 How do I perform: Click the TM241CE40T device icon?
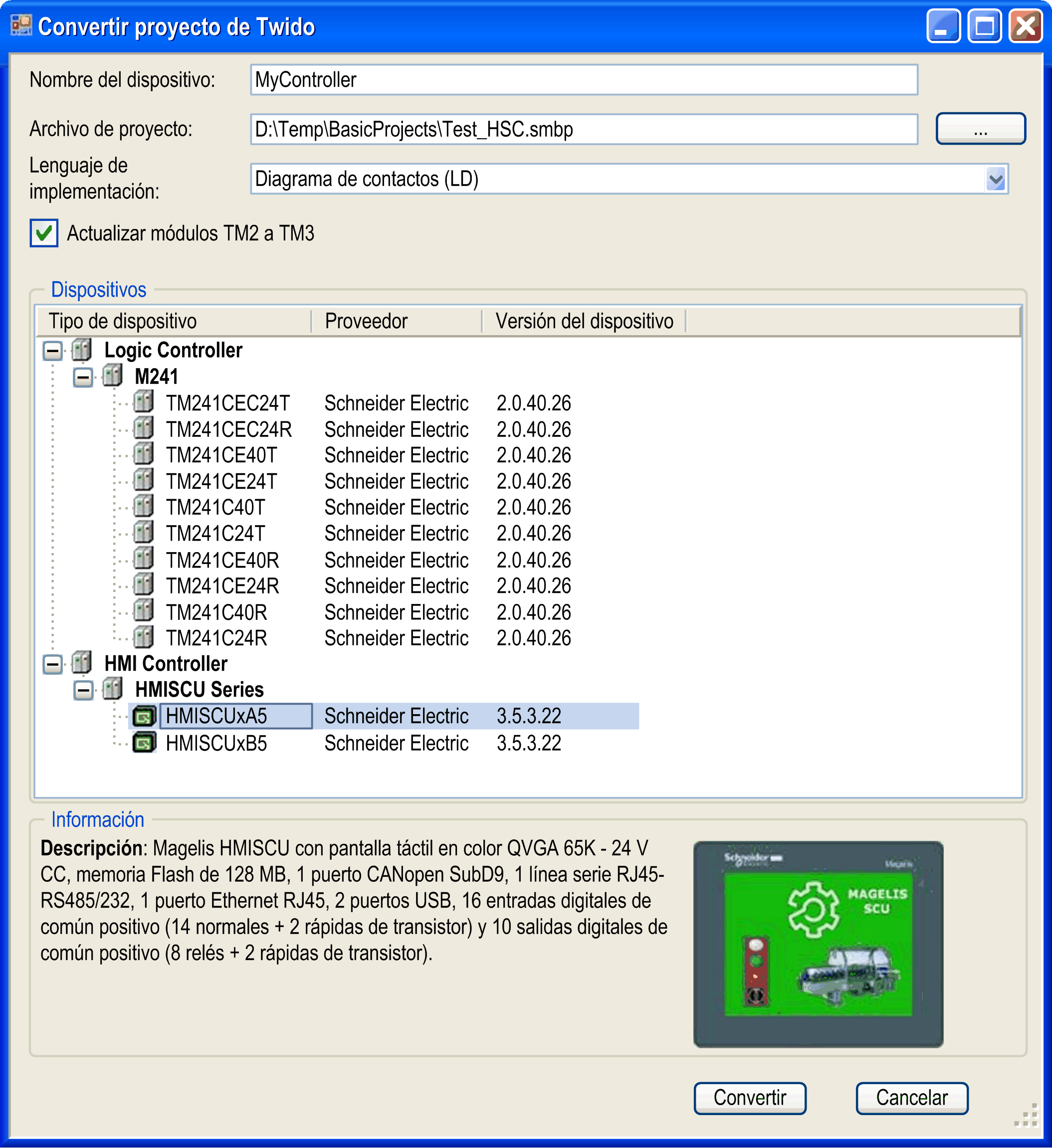pyautogui.click(x=144, y=455)
